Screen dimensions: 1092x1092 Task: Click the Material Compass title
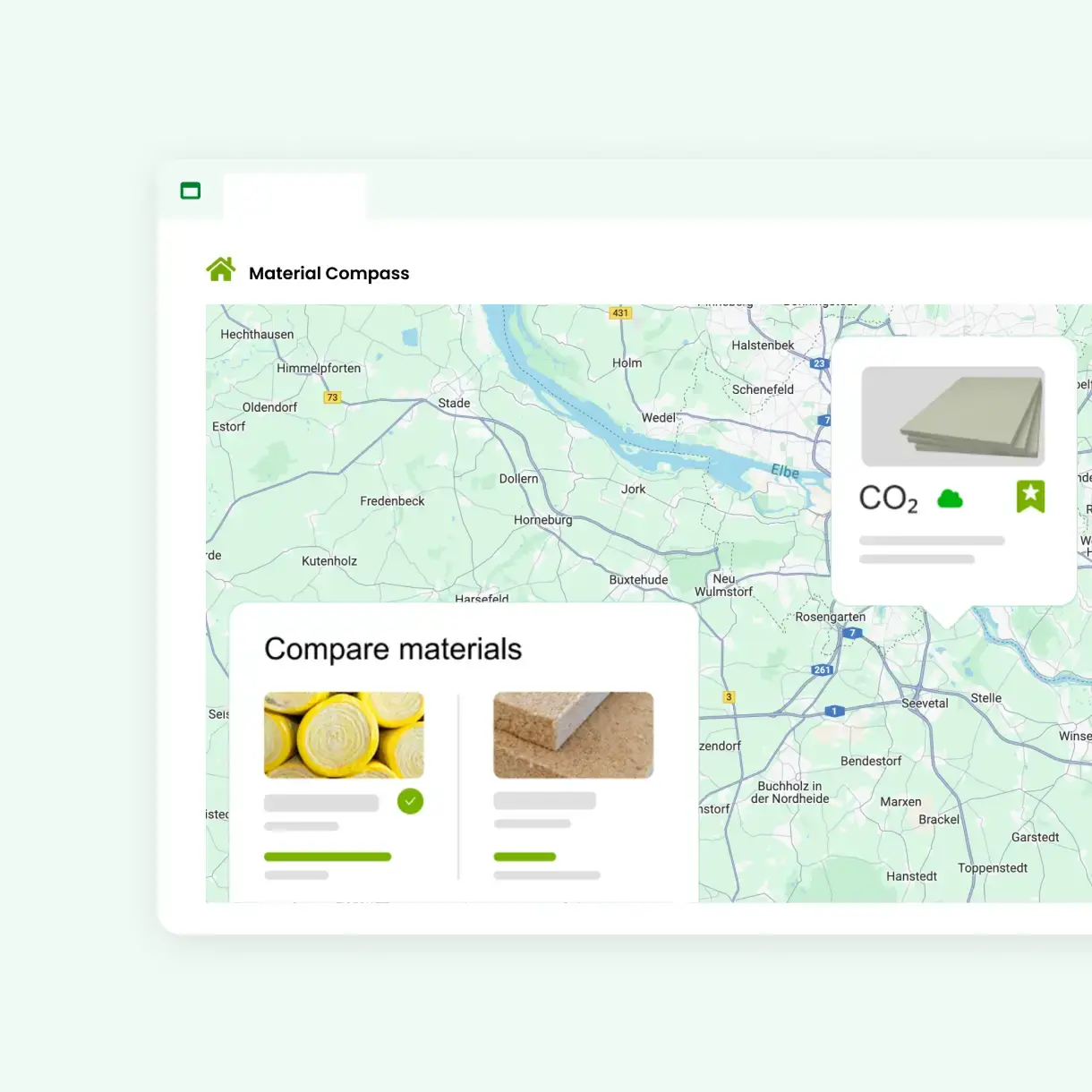(x=328, y=273)
